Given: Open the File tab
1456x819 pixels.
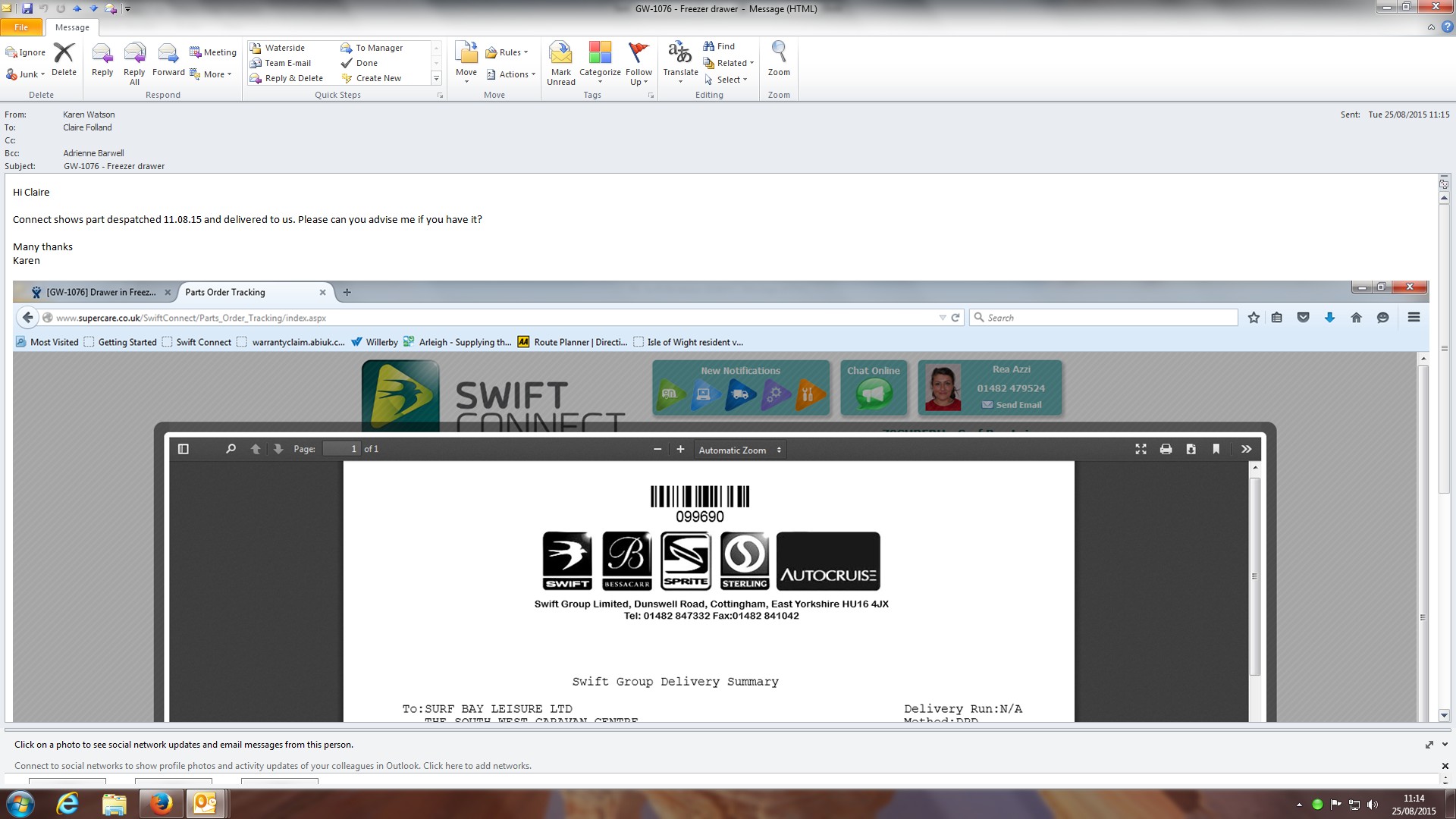Looking at the screenshot, I should (21, 27).
